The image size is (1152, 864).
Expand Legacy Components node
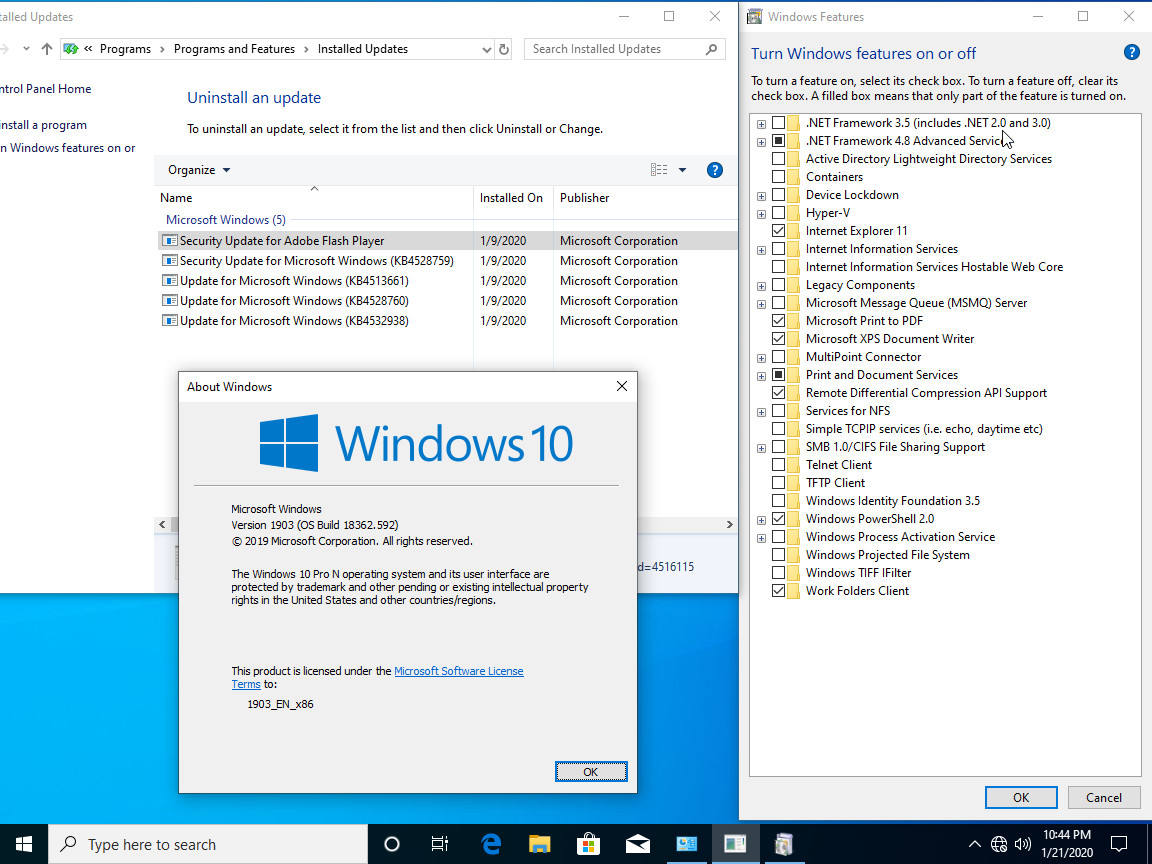coord(761,286)
